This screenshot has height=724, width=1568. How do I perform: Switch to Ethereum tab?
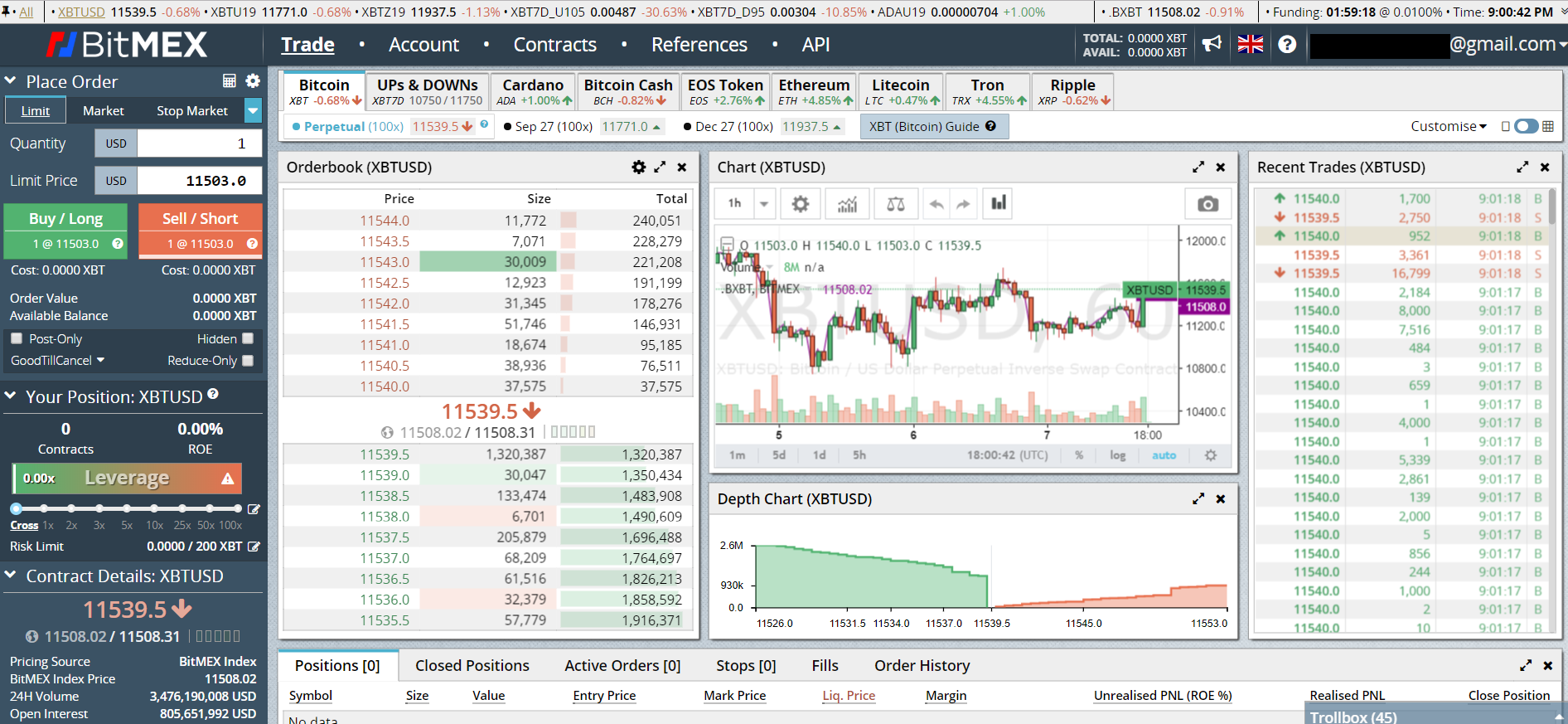point(815,91)
